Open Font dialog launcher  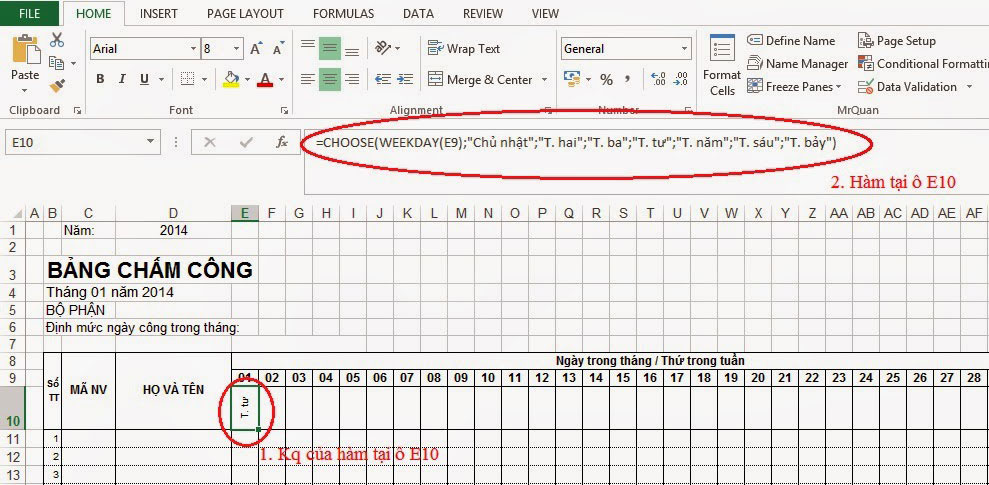pyautogui.click(x=284, y=110)
